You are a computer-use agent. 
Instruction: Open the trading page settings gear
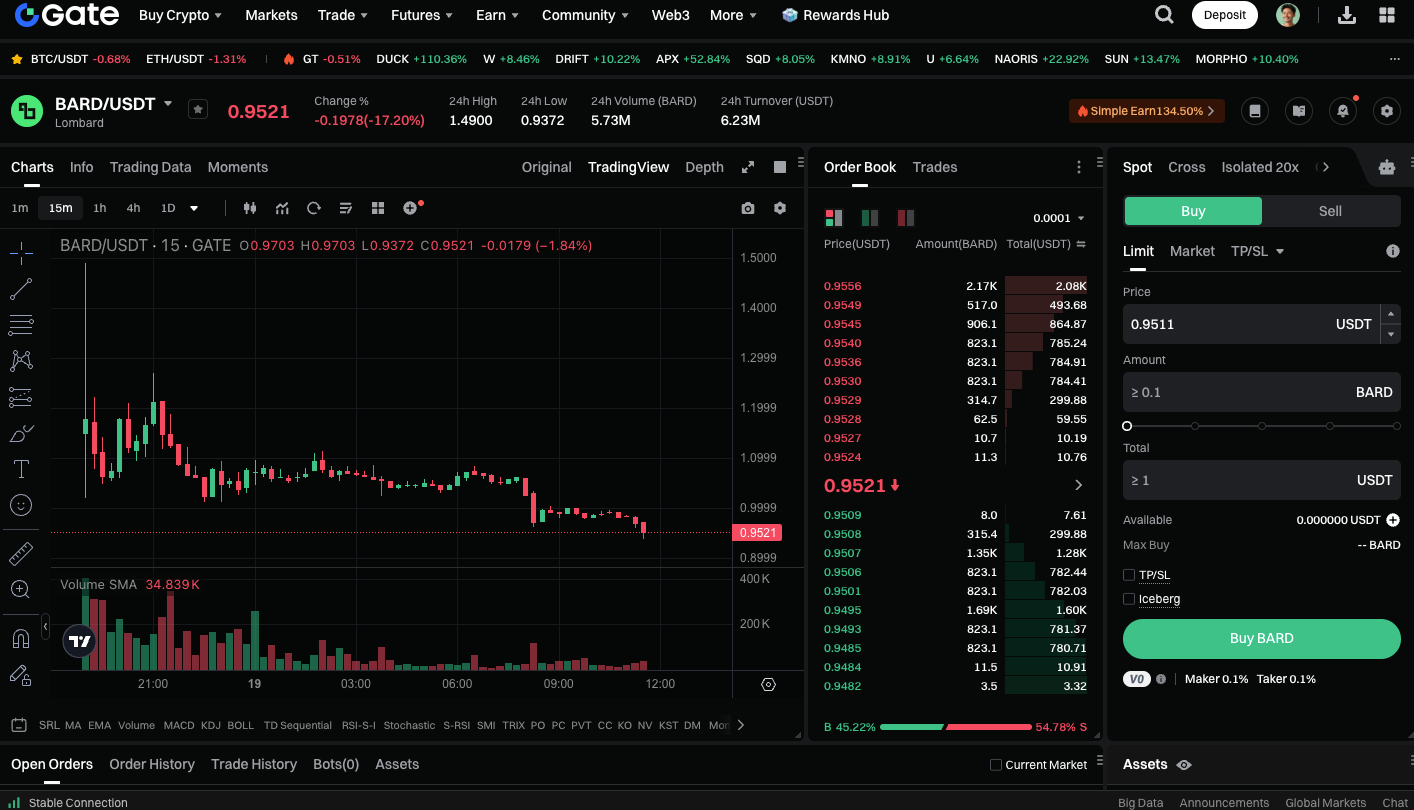tap(1386, 111)
